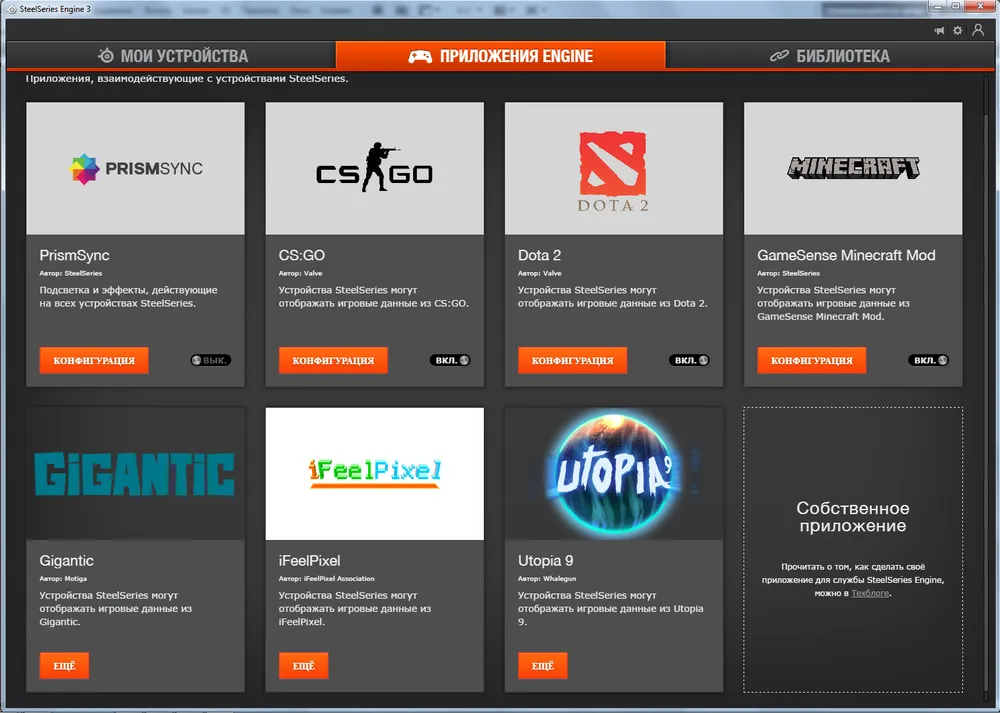Configure Dota 2 via КОНФИГУРАЦИЯ
Screen dimensions: 1000x713
point(572,360)
